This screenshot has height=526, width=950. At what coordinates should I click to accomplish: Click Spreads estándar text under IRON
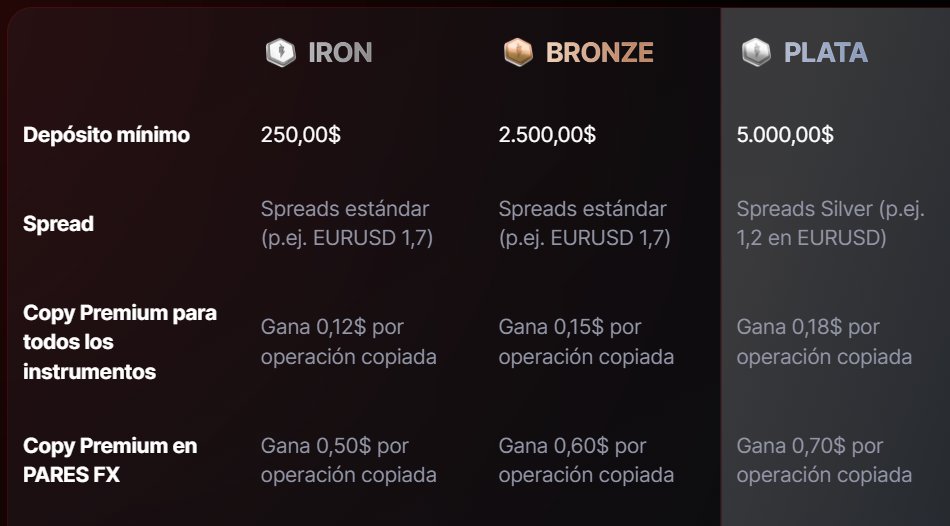[x=345, y=223]
